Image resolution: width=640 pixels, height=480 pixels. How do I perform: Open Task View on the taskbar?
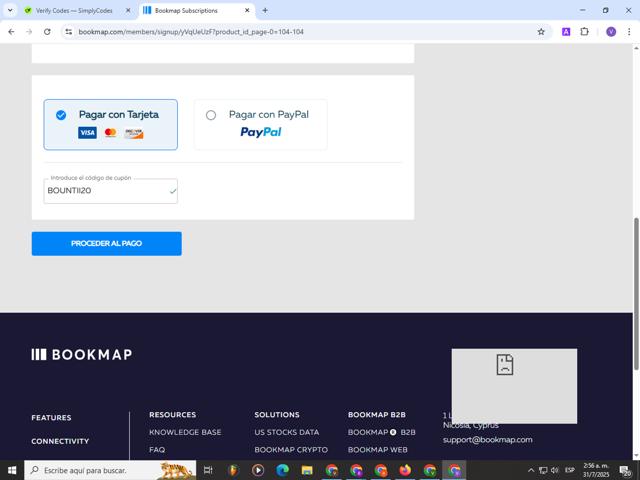click(208, 470)
